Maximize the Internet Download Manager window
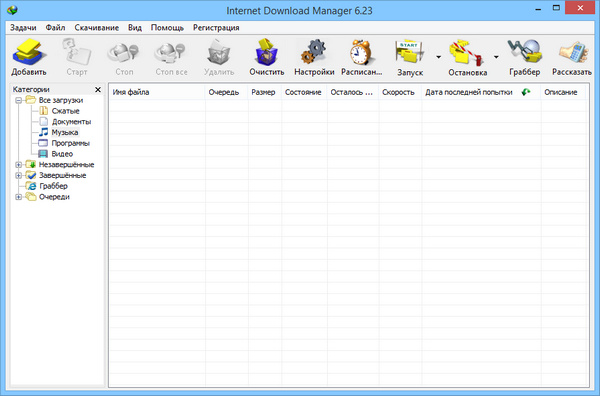Image resolution: width=600 pixels, height=396 pixels. pos(556,8)
